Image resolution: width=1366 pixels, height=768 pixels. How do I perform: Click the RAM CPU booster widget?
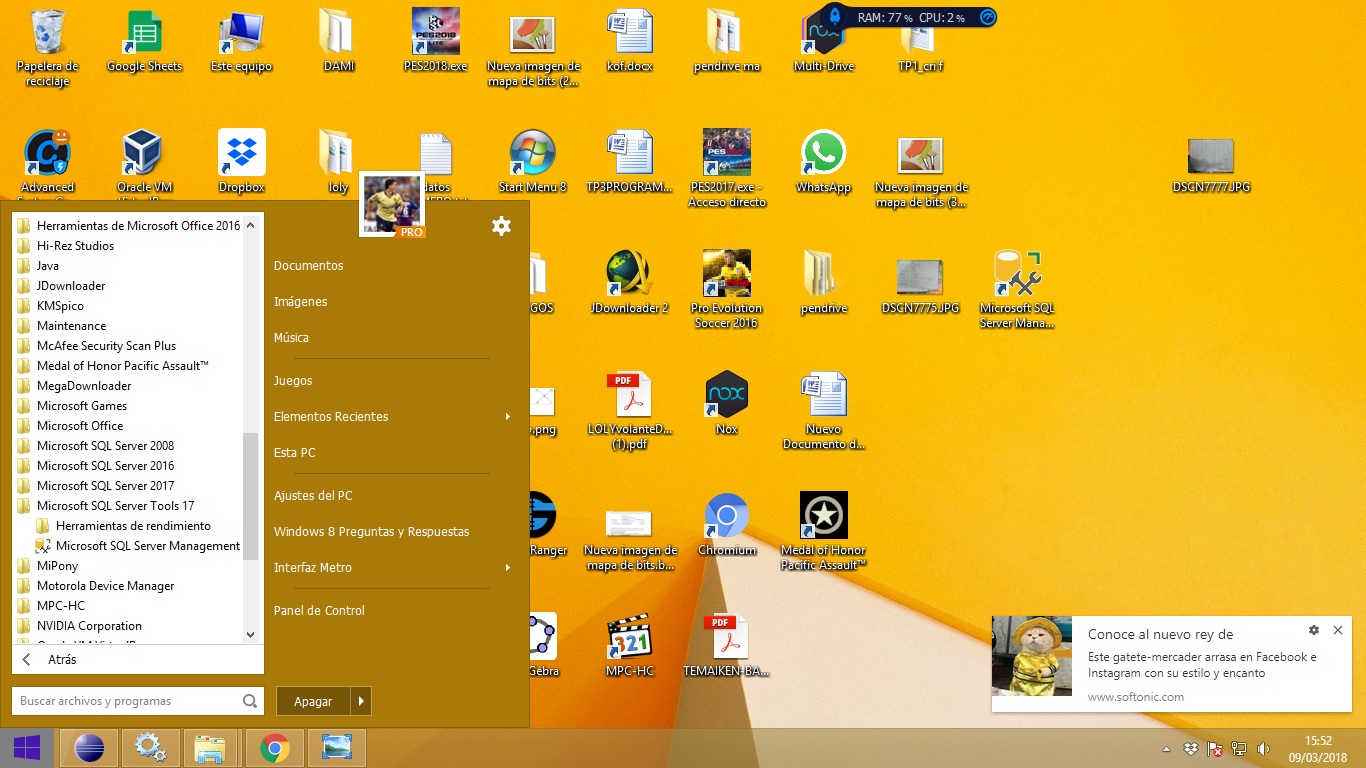click(908, 17)
